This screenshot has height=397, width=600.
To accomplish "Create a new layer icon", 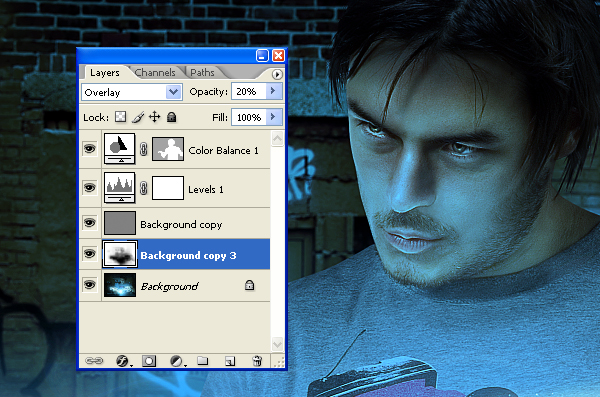I will pyautogui.click(x=230, y=361).
